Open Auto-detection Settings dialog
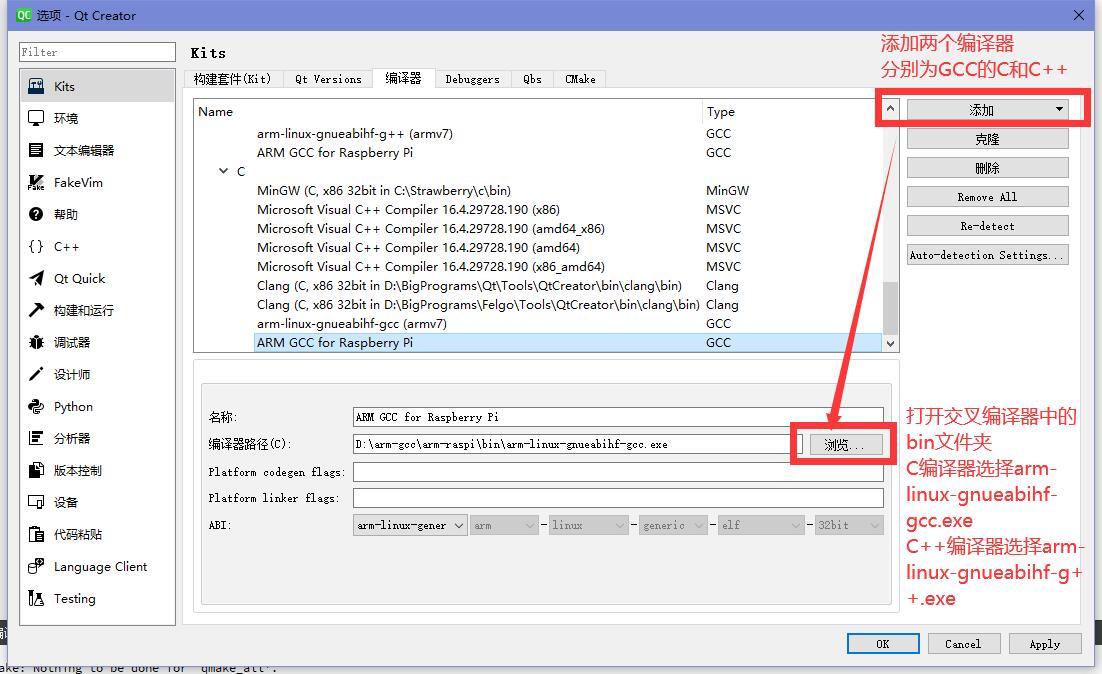1102x674 pixels. click(x=987, y=254)
